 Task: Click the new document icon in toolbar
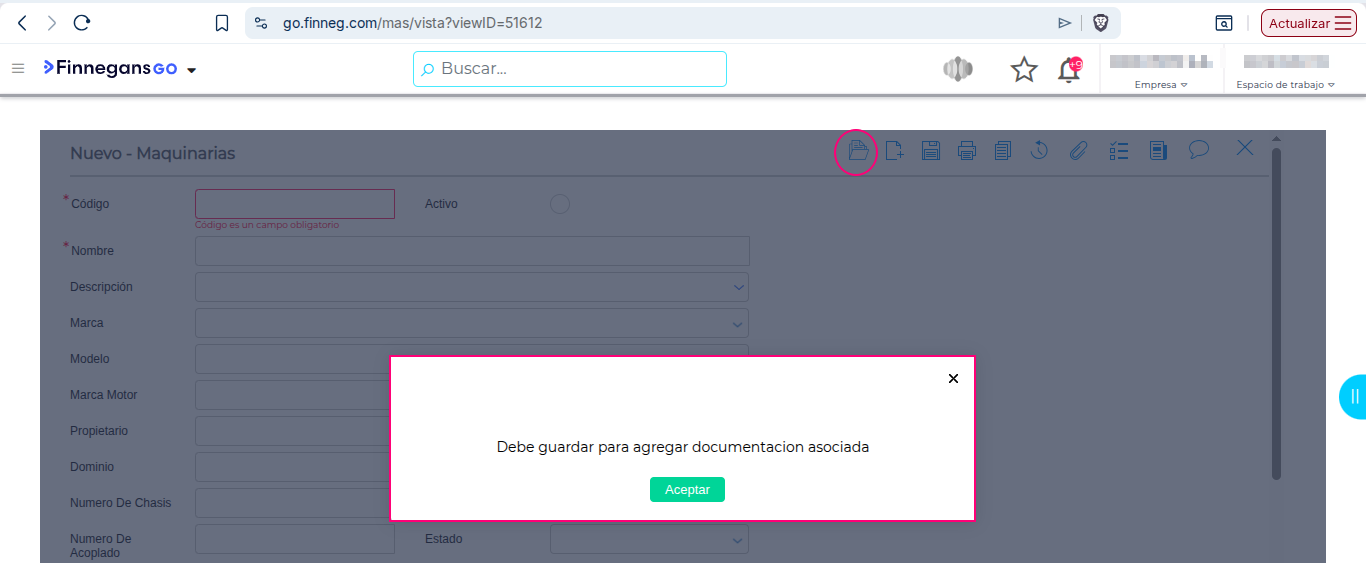click(x=894, y=151)
